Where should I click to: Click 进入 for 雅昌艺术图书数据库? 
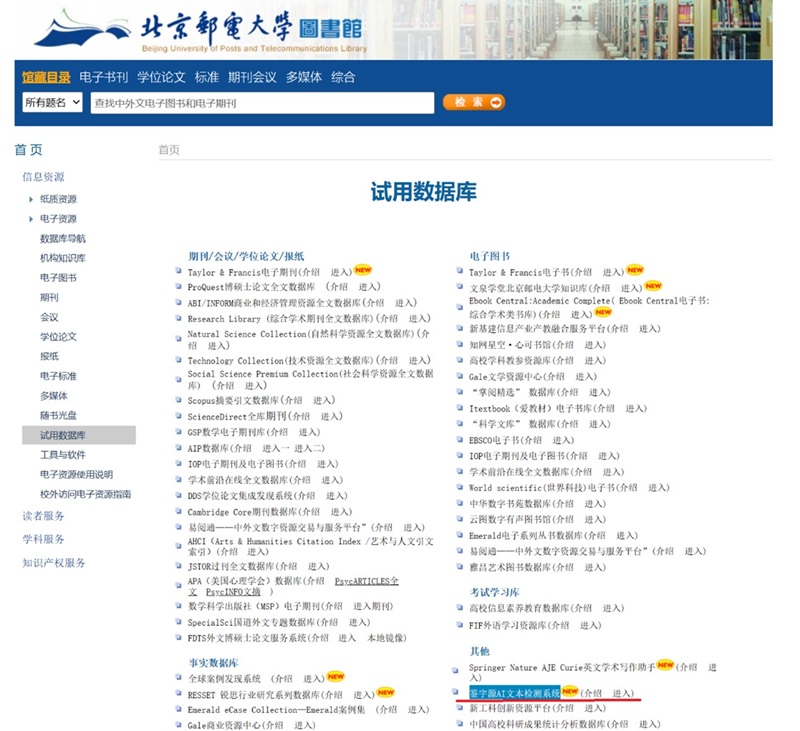pos(594,567)
